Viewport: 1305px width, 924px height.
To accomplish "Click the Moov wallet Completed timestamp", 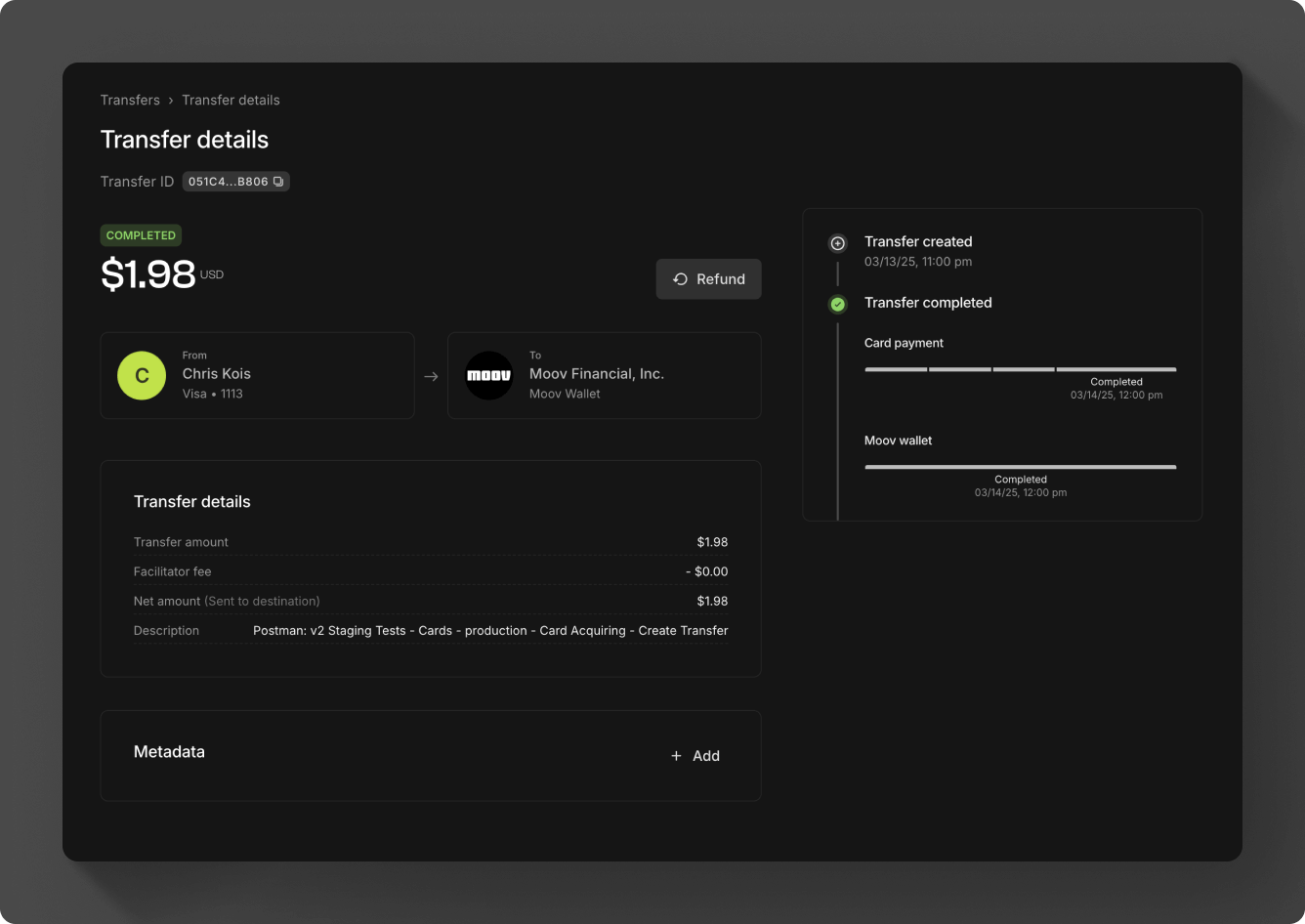I will pyautogui.click(x=1021, y=493).
